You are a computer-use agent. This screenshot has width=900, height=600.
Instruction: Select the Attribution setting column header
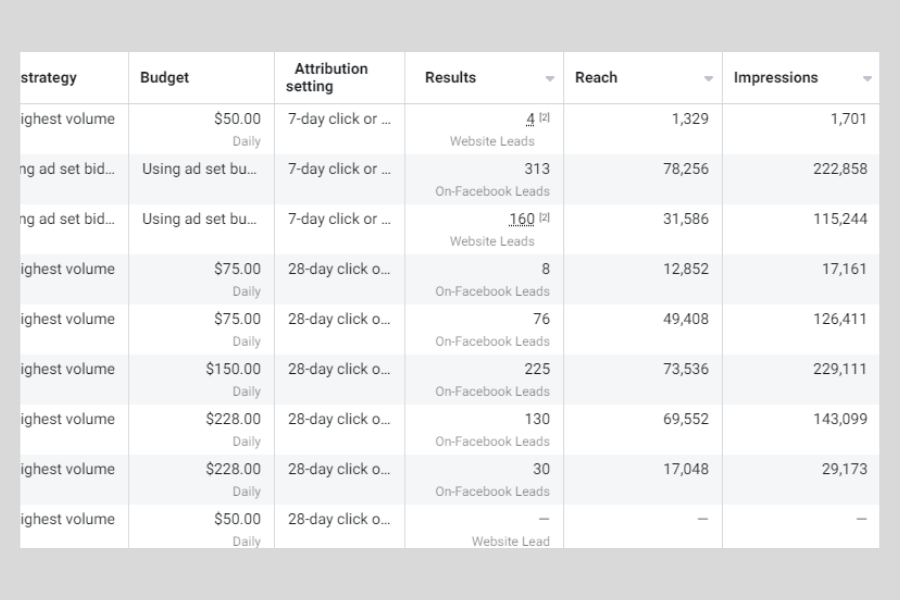click(330, 78)
